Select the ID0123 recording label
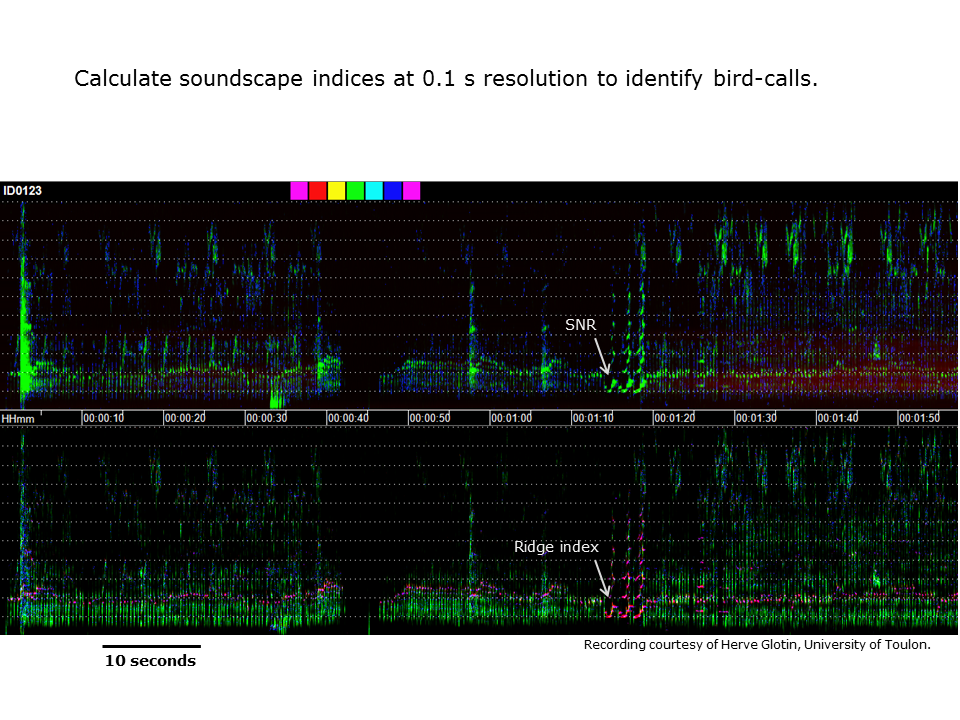This screenshot has height=720, width=960. point(23,190)
